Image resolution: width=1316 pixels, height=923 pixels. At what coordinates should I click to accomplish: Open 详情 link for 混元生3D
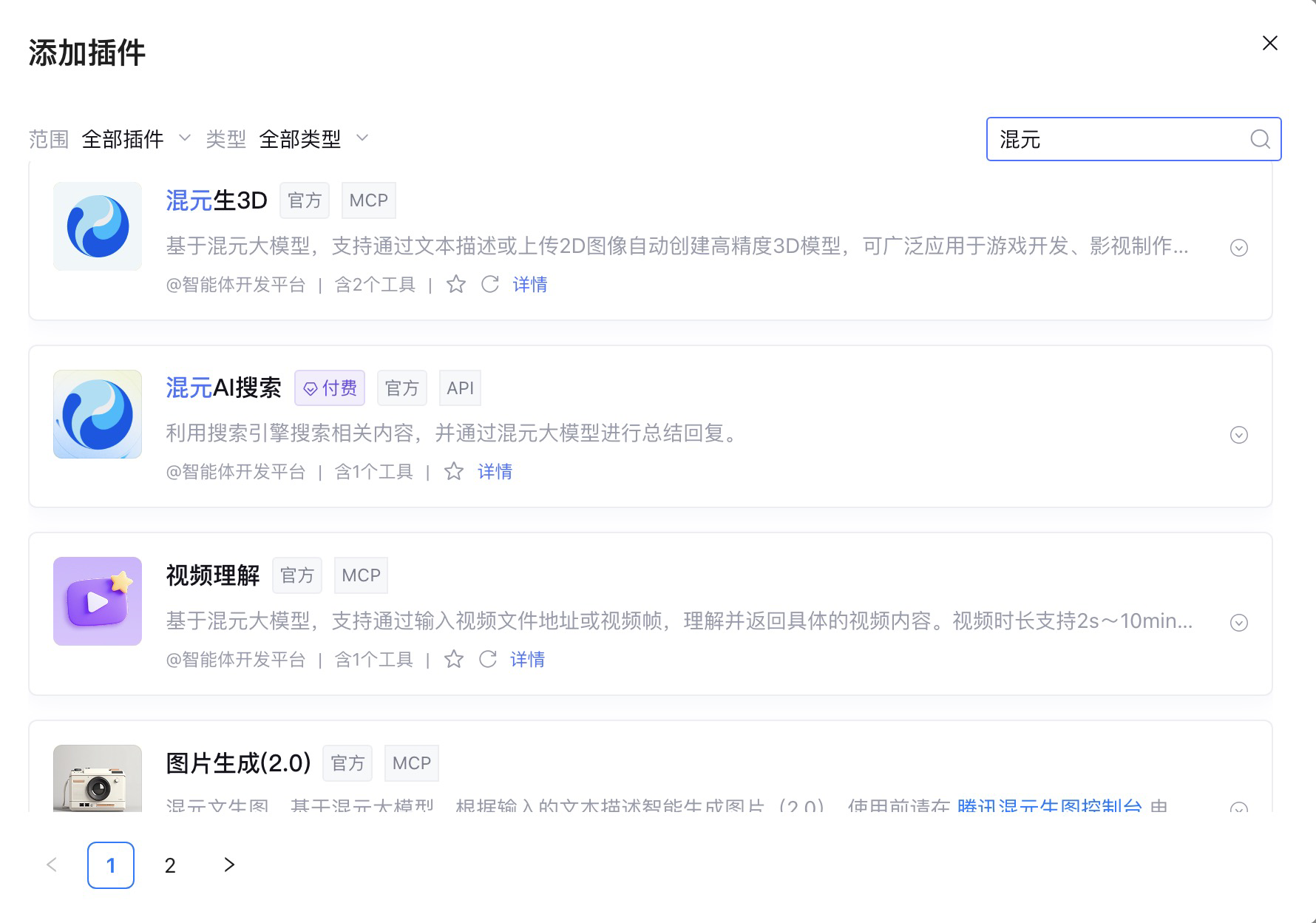pyautogui.click(x=530, y=284)
